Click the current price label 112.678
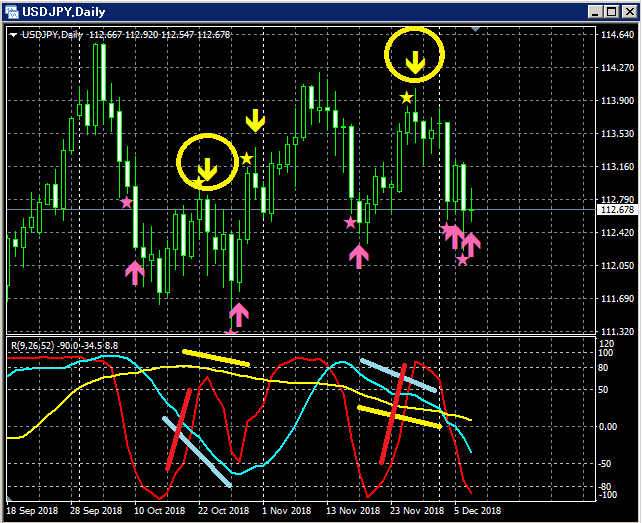Screen dimensions: 642x523 [617, 210]
